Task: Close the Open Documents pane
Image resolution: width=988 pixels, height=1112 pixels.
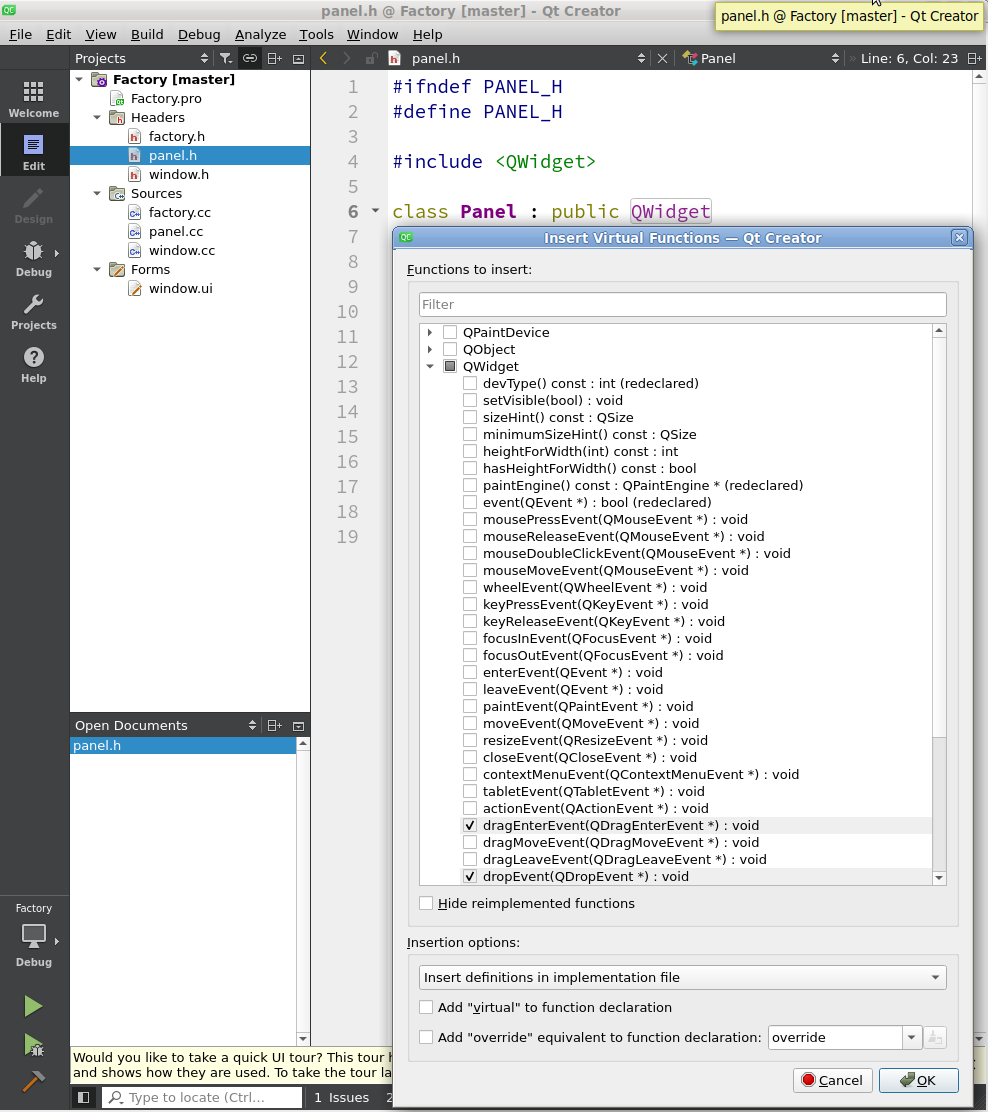Action: pos(299,725)
